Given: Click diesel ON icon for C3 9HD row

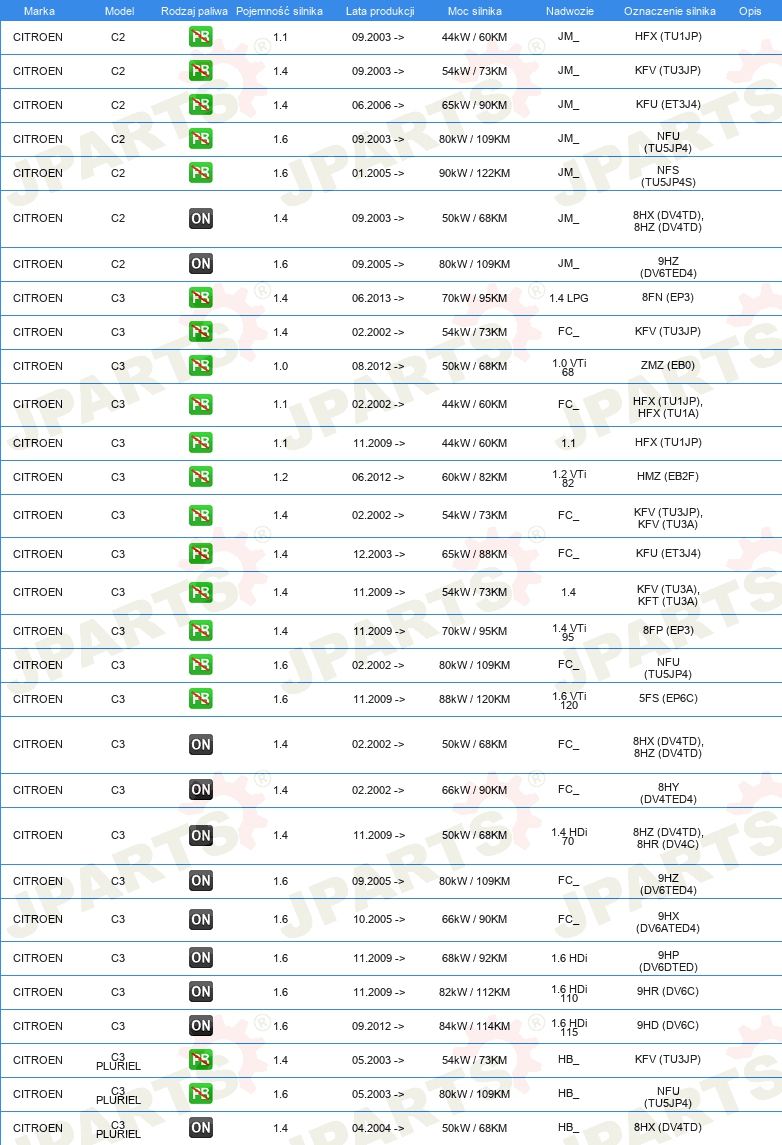Looking at the screenshot, I should (x=200, y=1026).
